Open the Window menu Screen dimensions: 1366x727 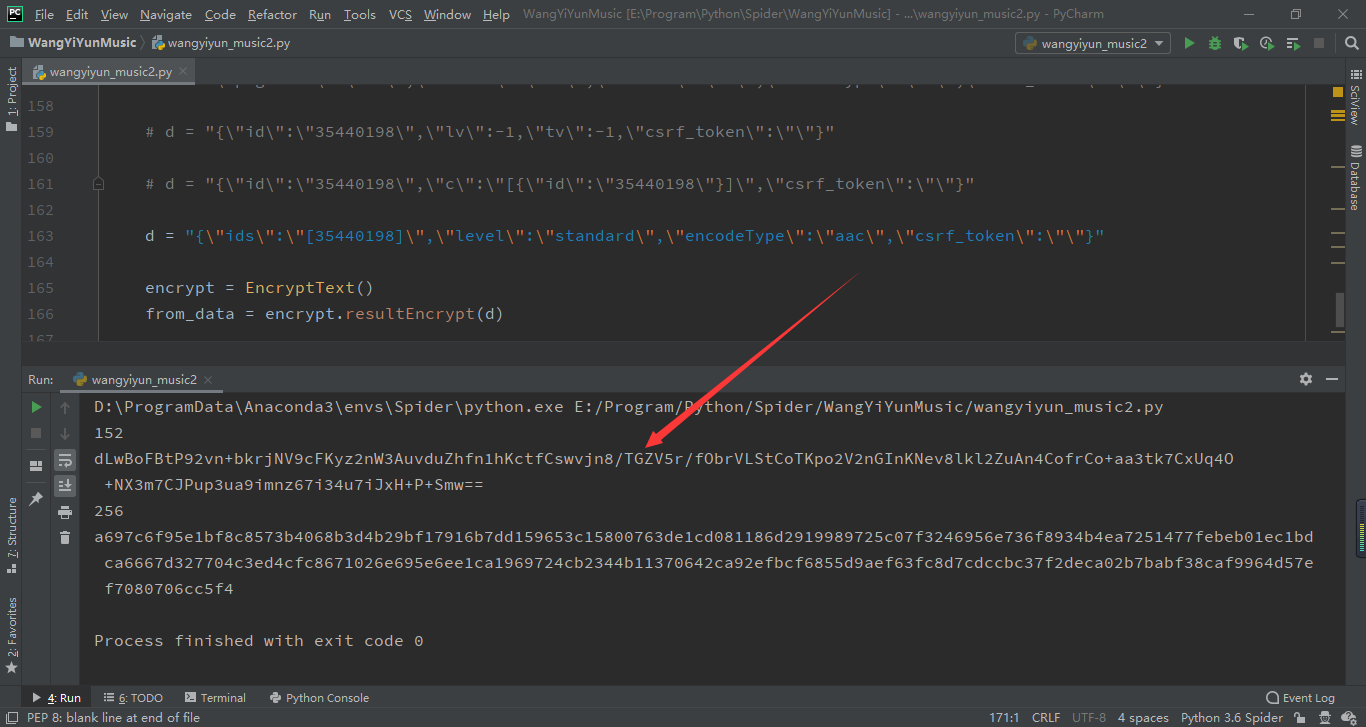pyautogui.click(x=447, y=14)
